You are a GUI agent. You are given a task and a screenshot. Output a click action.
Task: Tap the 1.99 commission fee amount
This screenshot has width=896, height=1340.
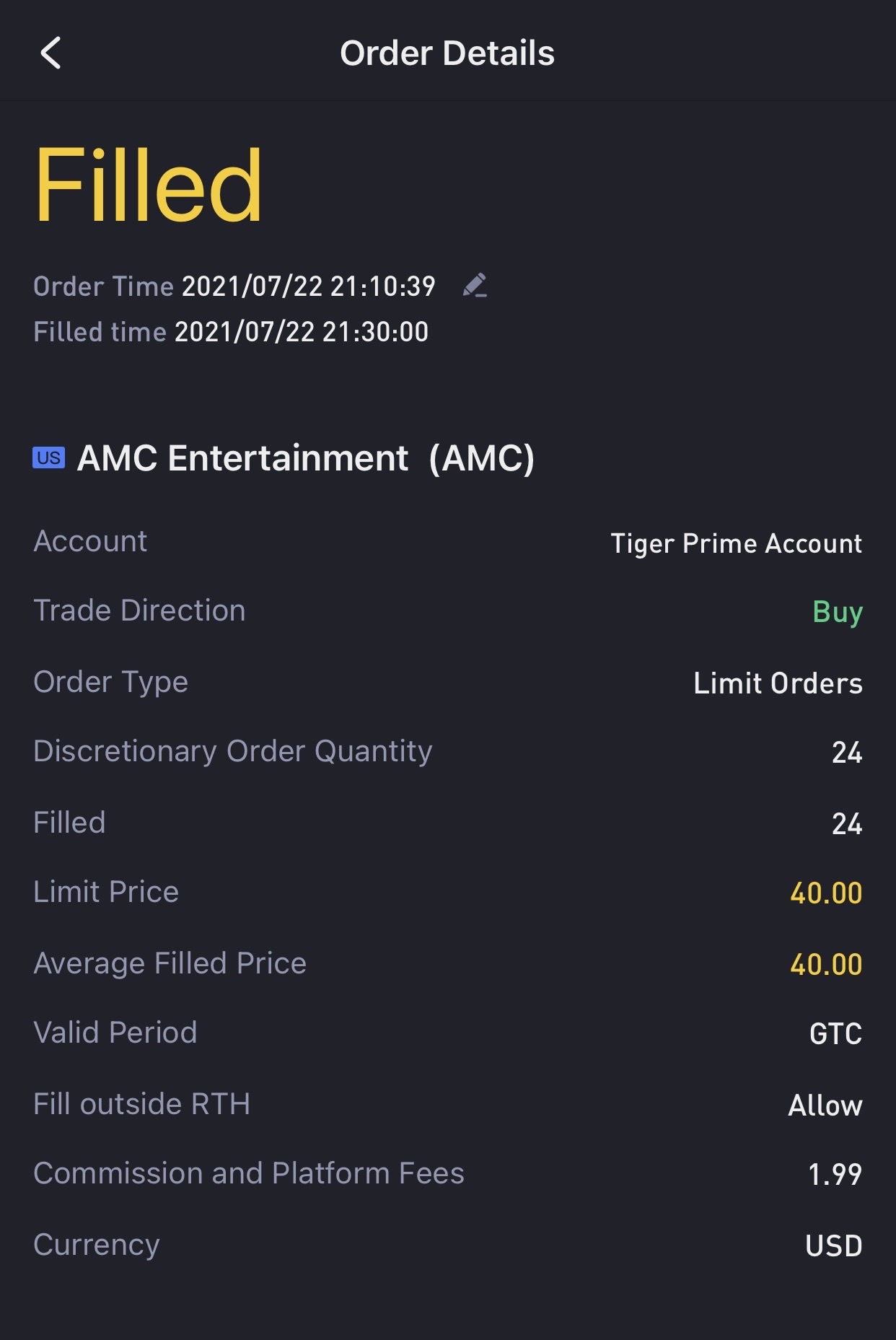point(835,1175)
